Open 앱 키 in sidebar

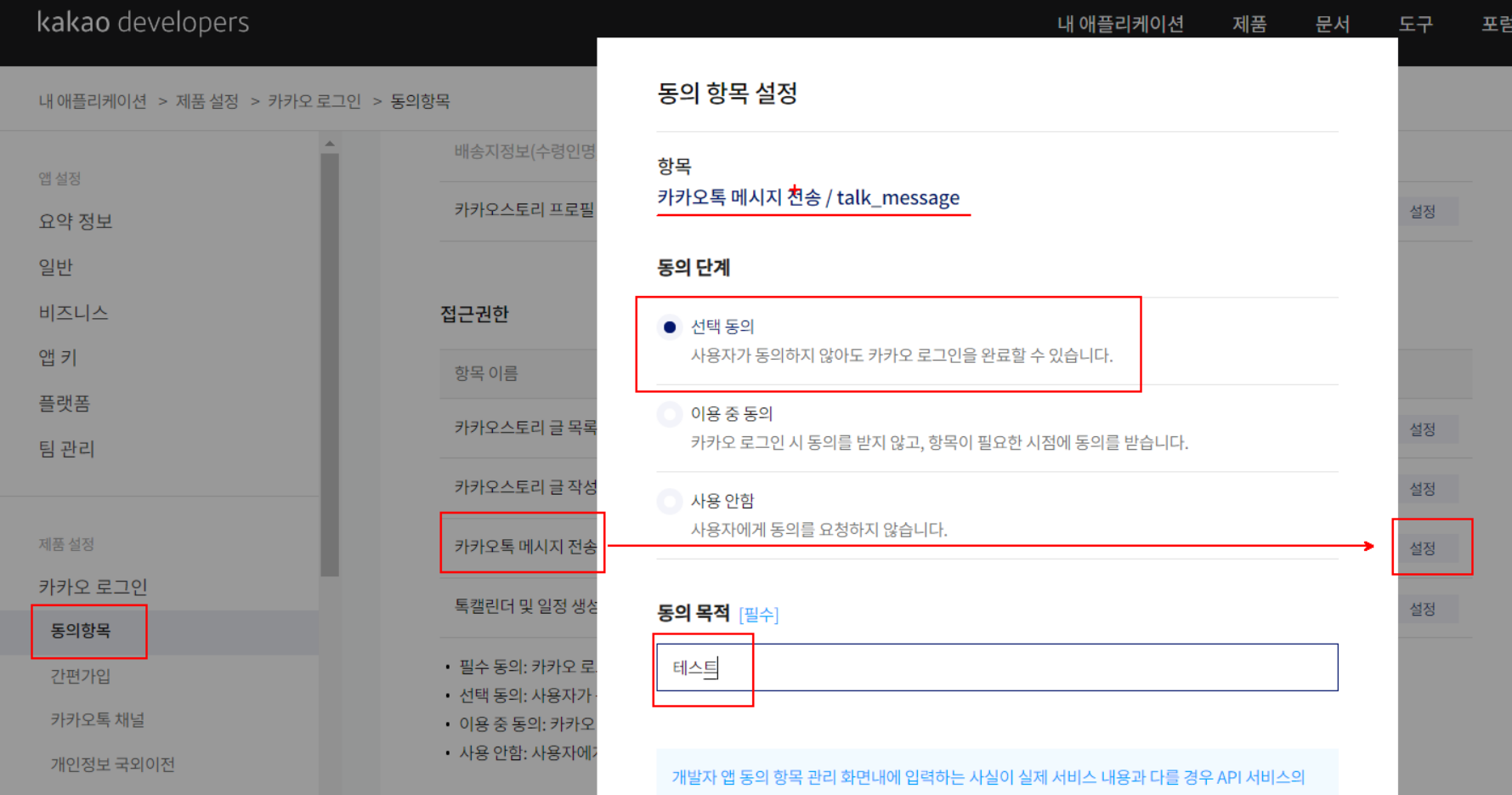coord(58,358)
